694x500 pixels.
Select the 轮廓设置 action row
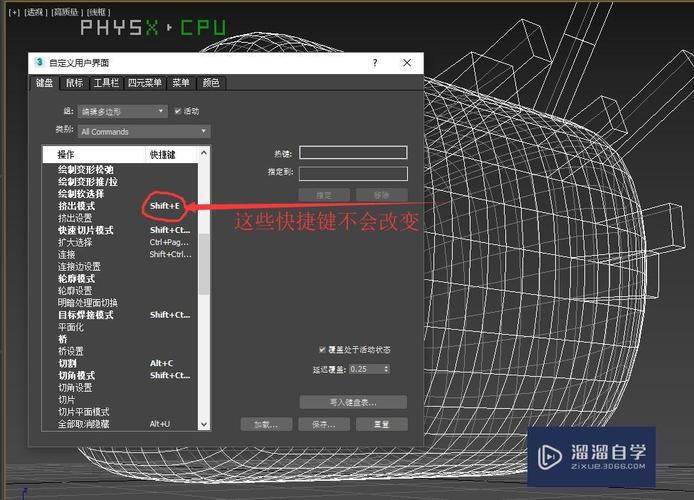coord(120,291)
